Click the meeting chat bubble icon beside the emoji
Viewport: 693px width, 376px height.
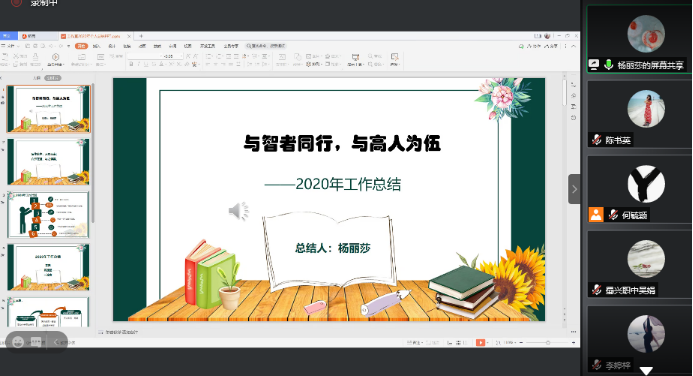pyautogui.click(x=36, y=342)
